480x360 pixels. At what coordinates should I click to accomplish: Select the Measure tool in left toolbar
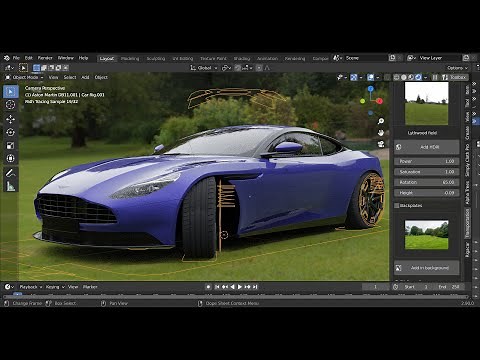click(x=11, y=186)
